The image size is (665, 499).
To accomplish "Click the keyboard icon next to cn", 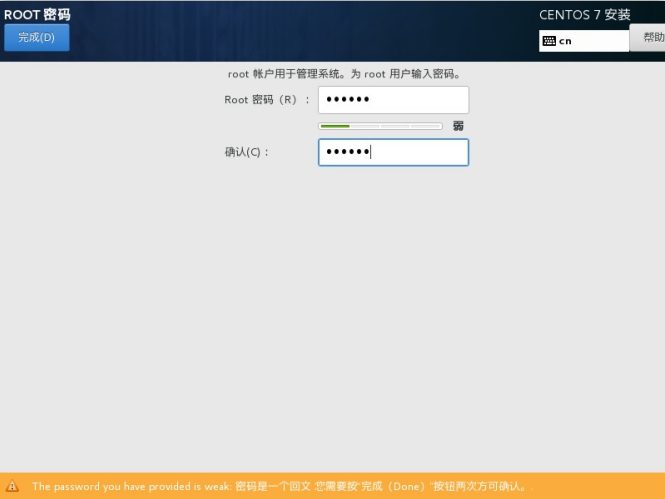I will point(549,41).
